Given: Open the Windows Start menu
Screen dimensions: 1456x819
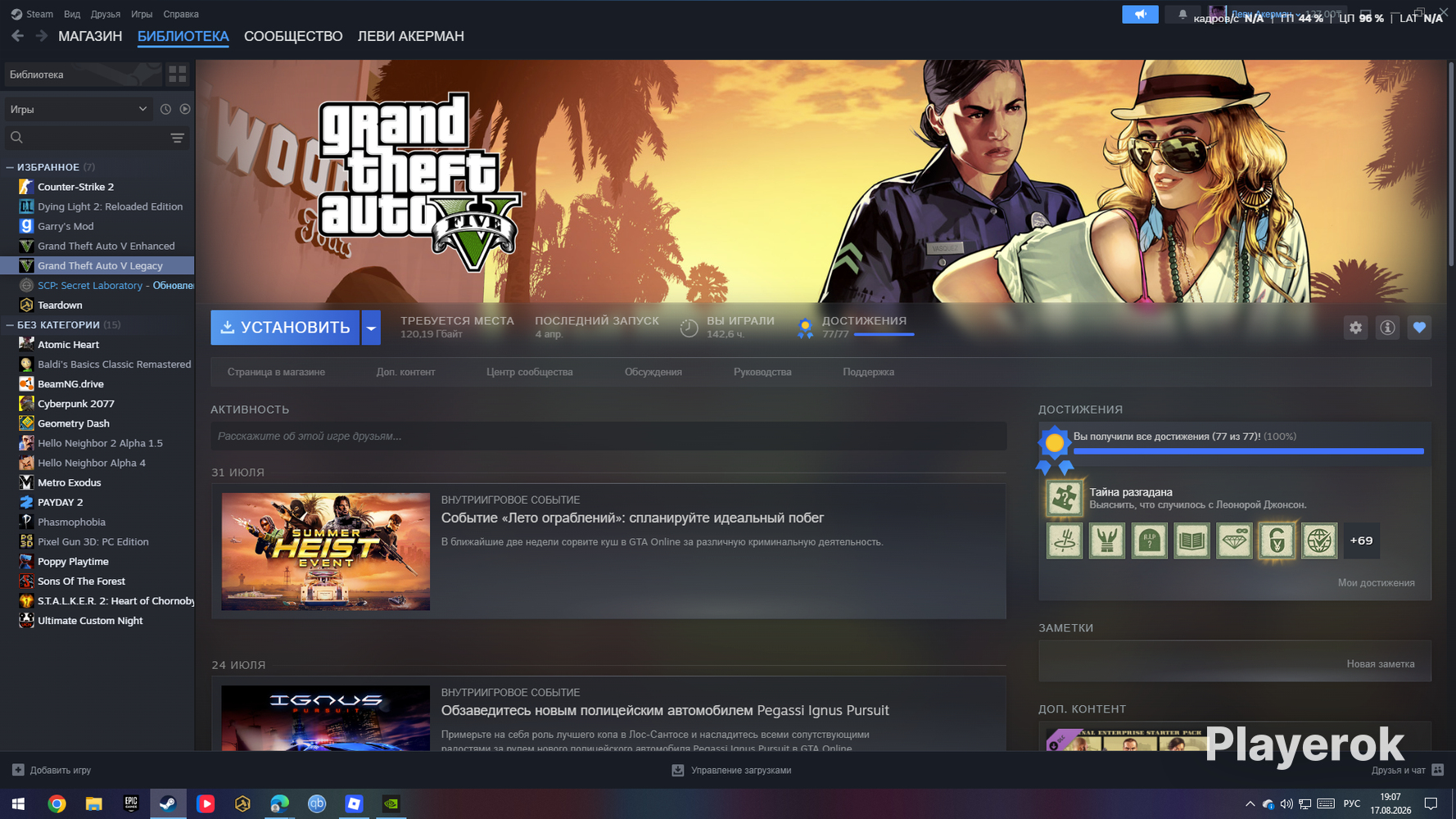Looking at the screenshot, I should [x=18, y=804].
